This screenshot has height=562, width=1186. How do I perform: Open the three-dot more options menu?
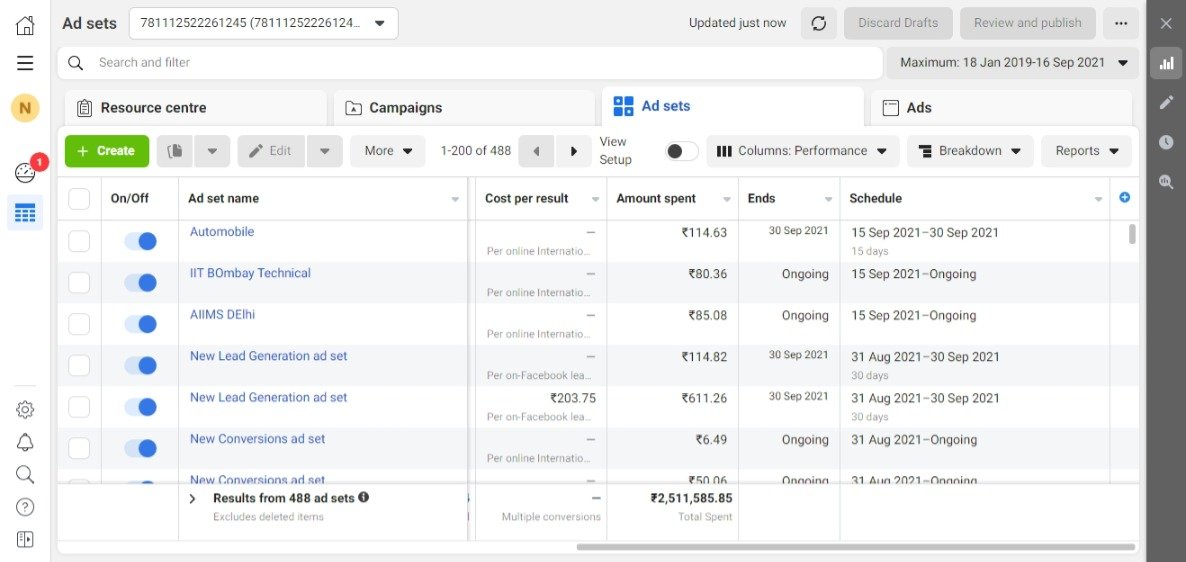coord(1121,23)
